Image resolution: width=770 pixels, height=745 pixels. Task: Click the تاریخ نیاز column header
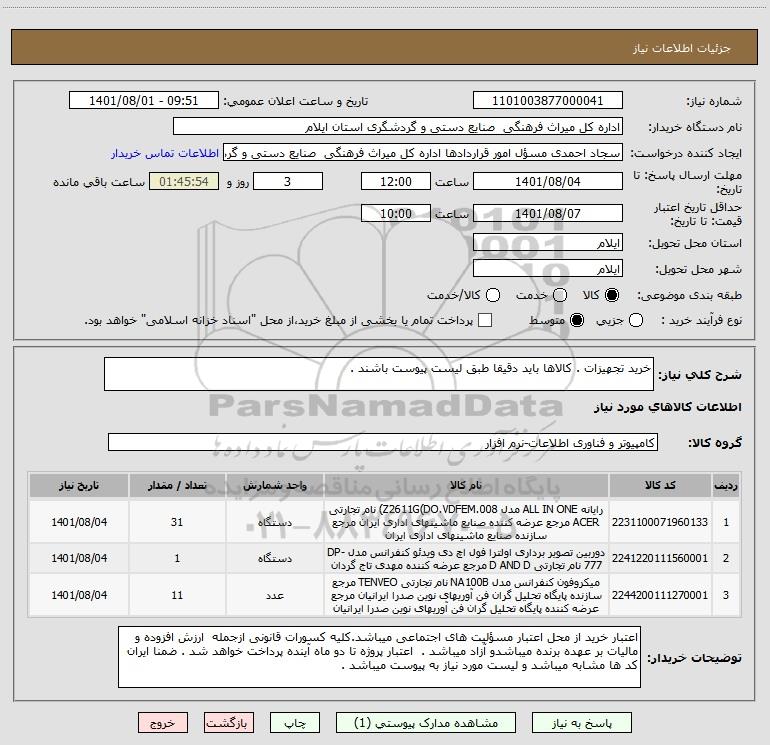point(79,485)
